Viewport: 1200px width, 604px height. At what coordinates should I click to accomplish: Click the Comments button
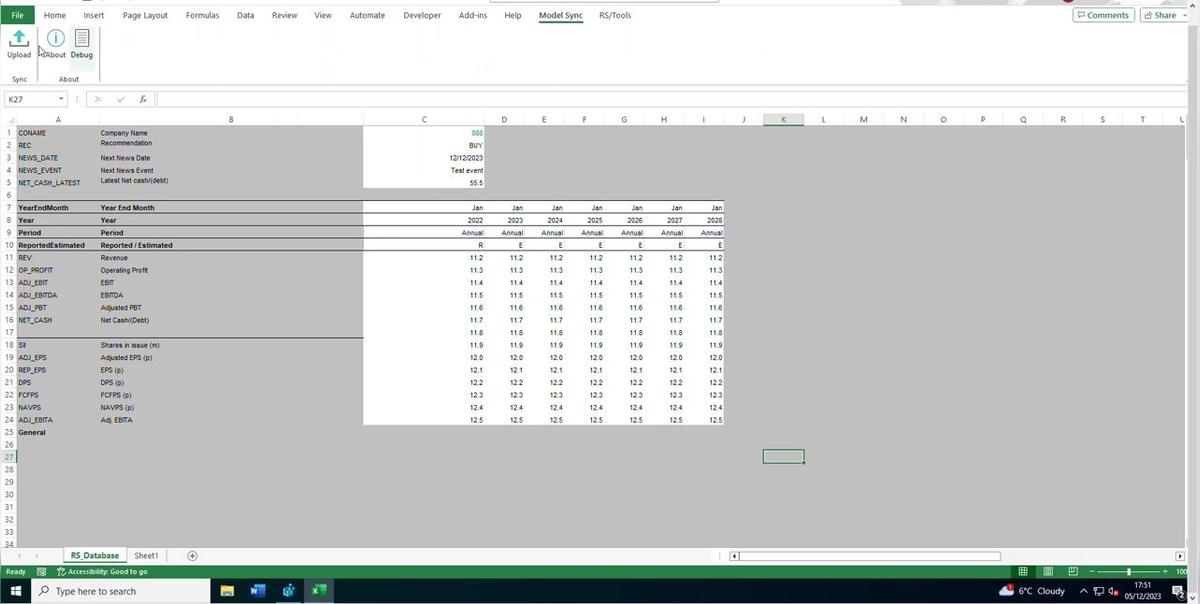coord(1103,14)
